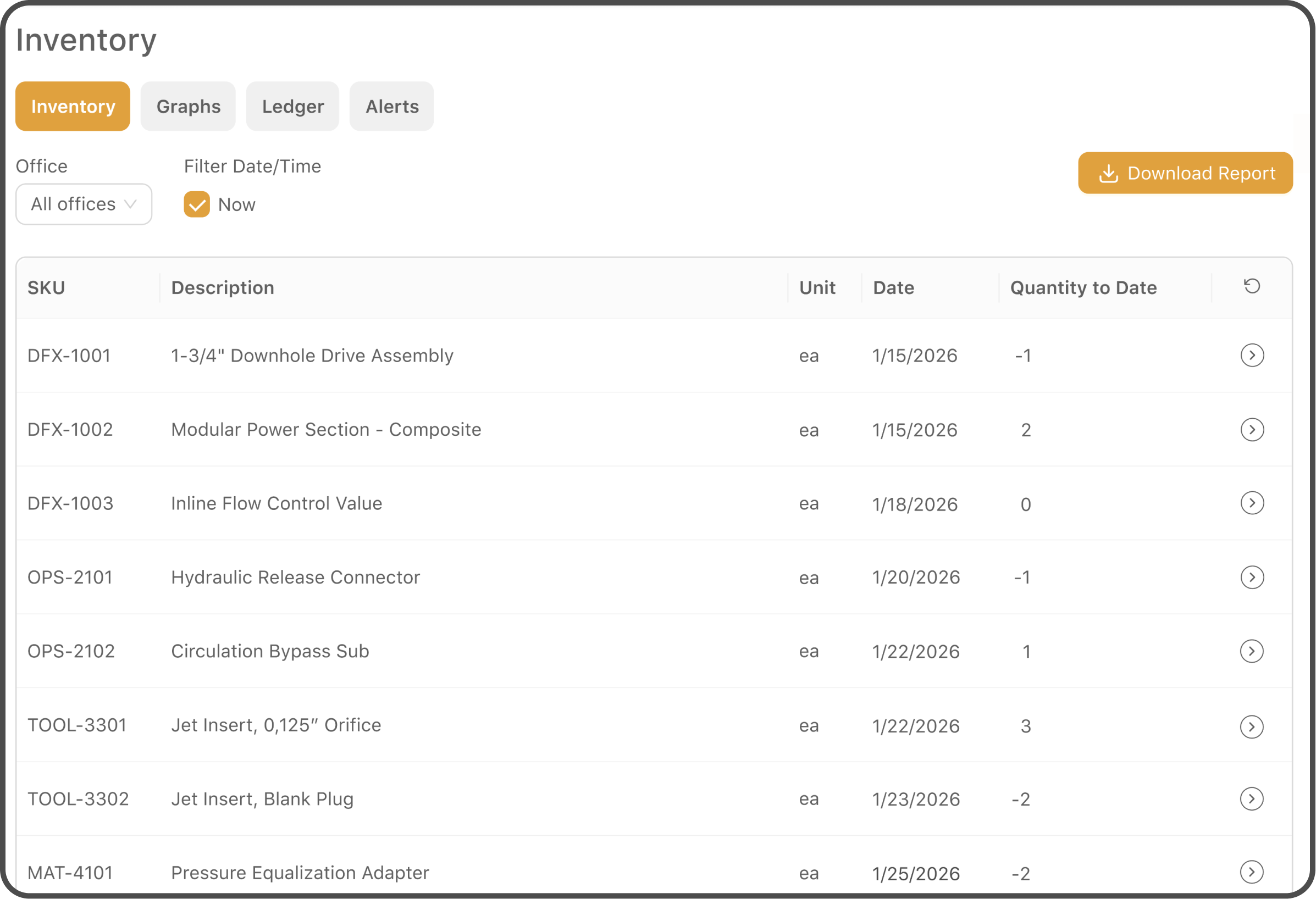Screen dimensions: 1316x899
Task: Open details for Inline Flow Control Value
Action: click(1253, 503)
